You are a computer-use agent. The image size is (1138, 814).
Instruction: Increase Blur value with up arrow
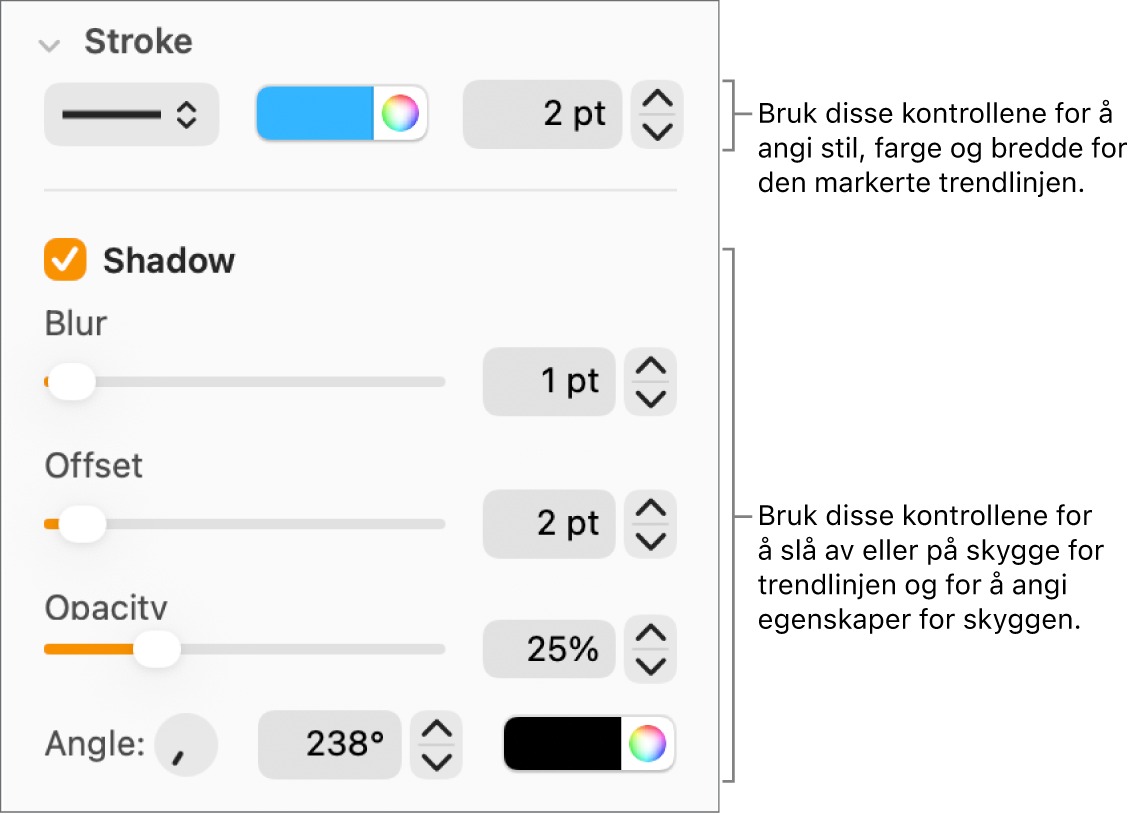651,367
